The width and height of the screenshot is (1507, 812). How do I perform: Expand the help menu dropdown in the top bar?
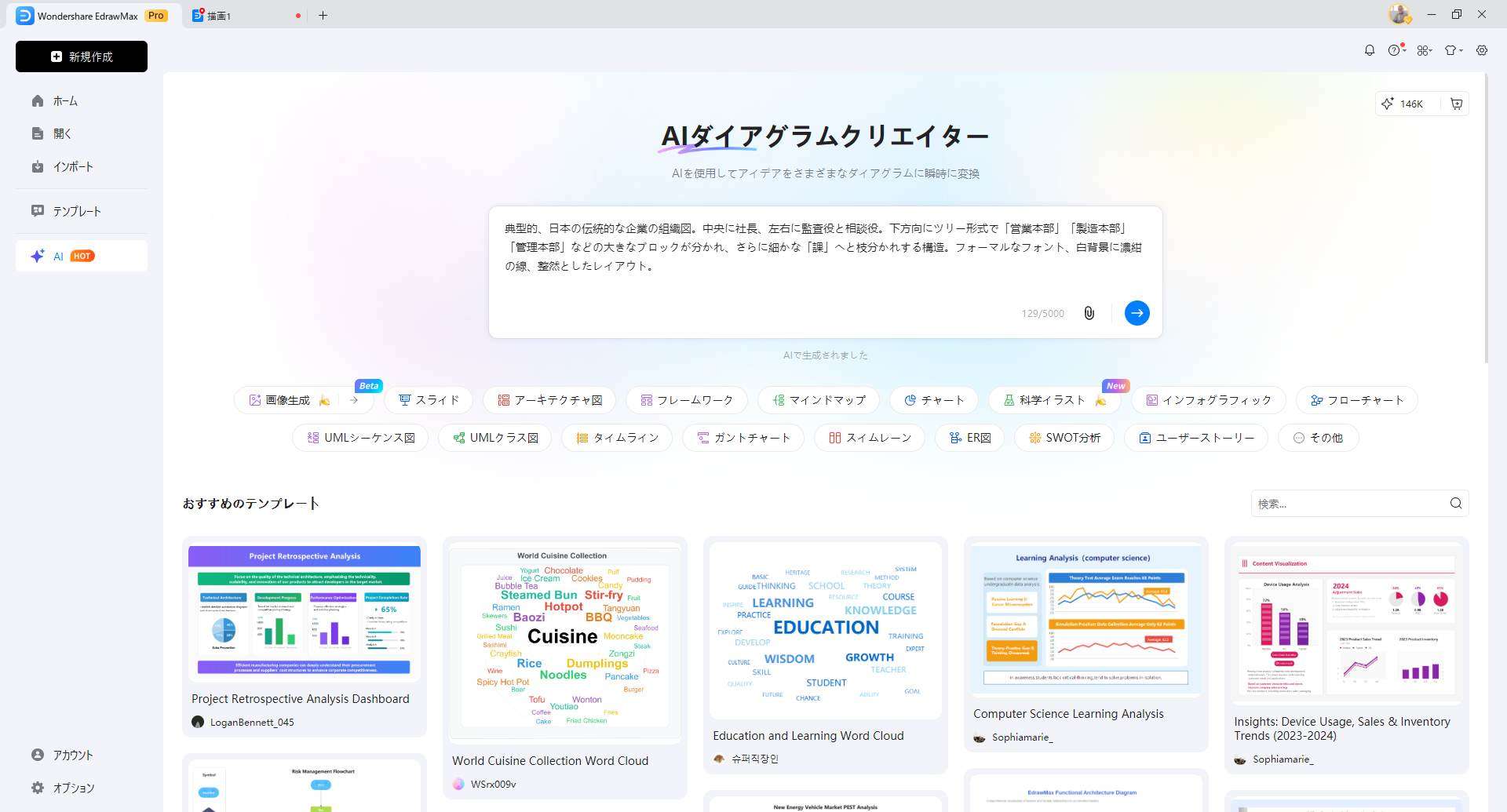pos(1396,50)
